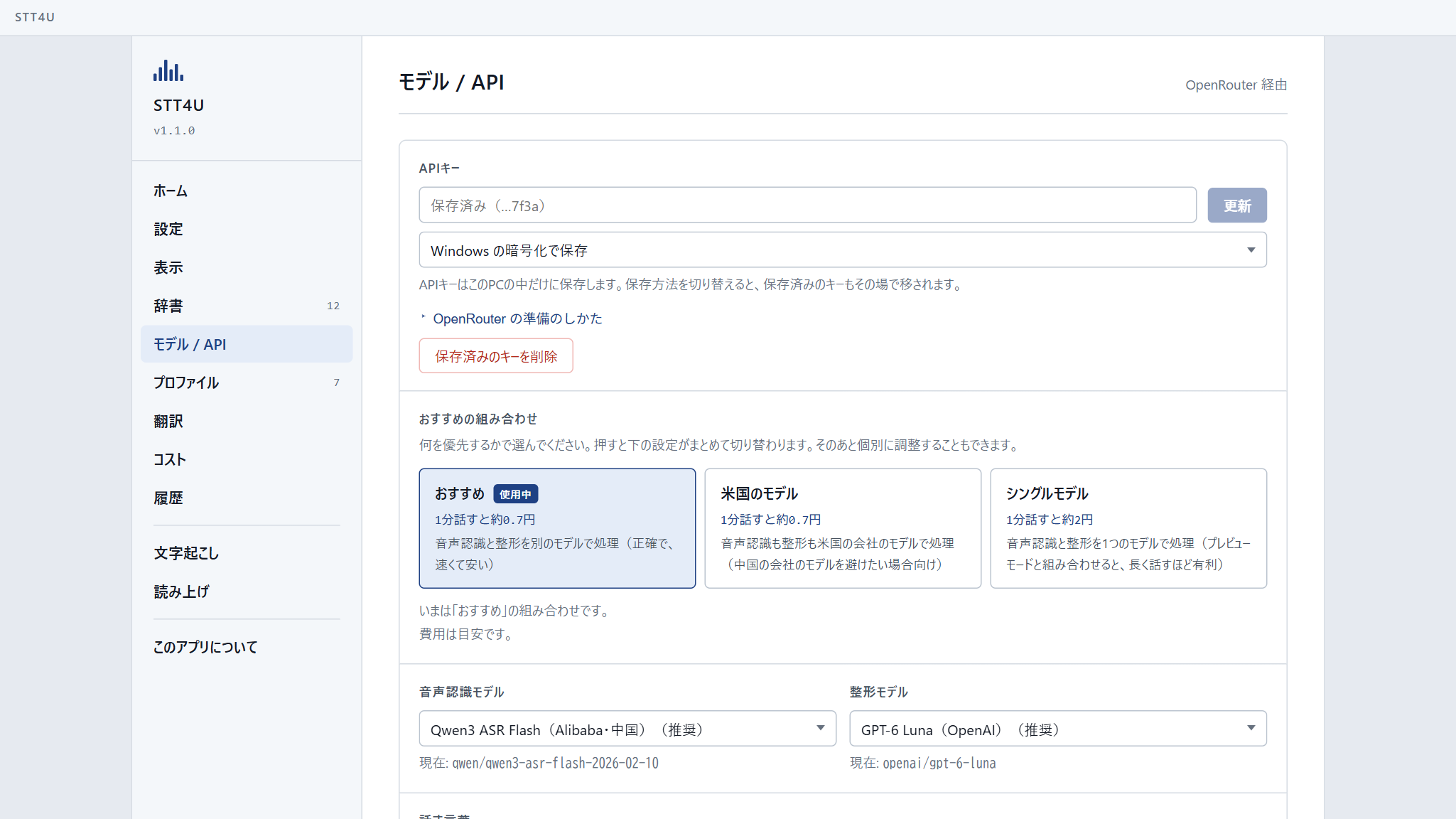The height and width of the screenshot is (819, 1456).
Task: Open the 整形モデル dropdown
Action: coord(1058,729)
